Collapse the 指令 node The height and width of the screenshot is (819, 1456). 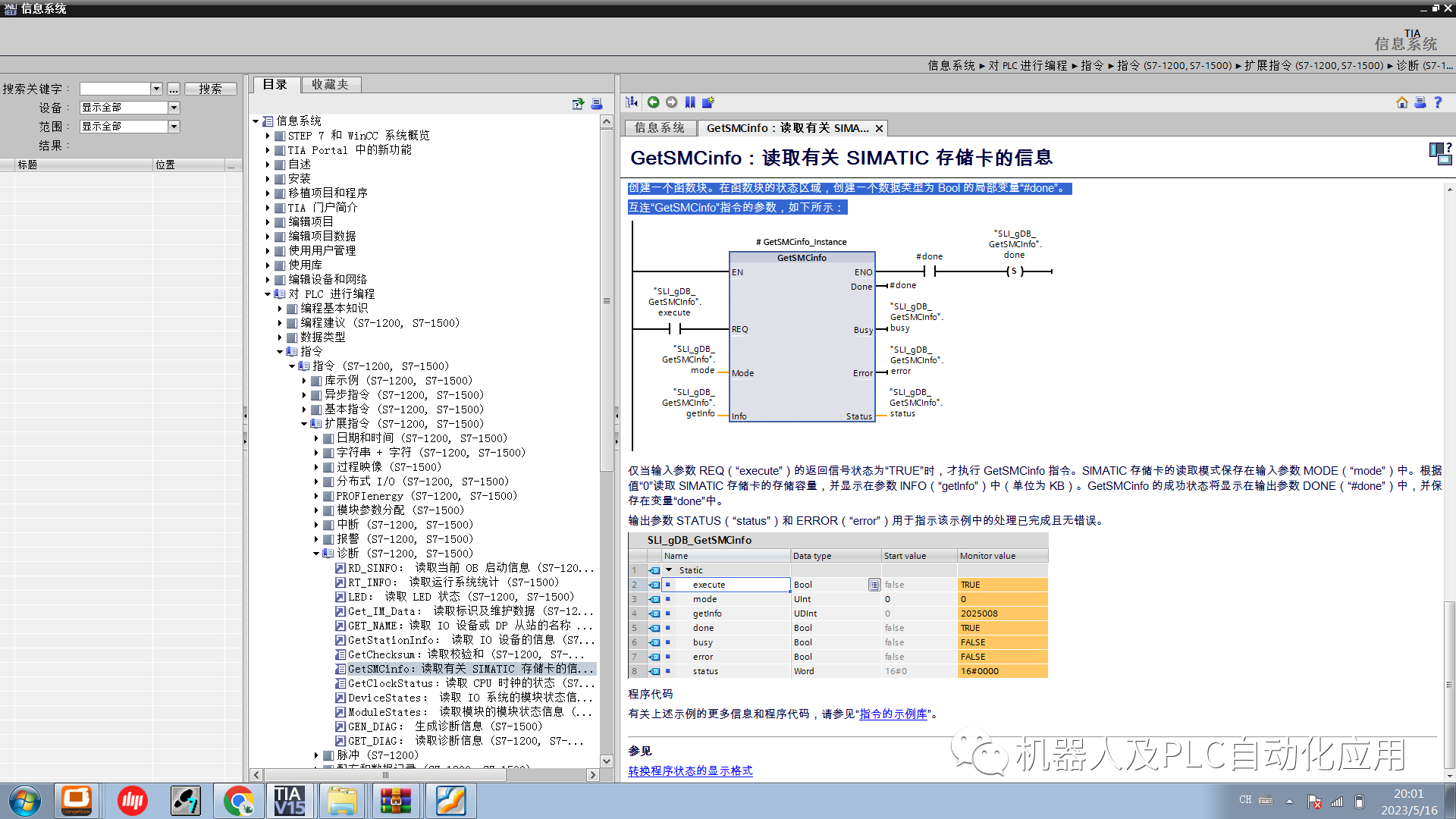280,352
